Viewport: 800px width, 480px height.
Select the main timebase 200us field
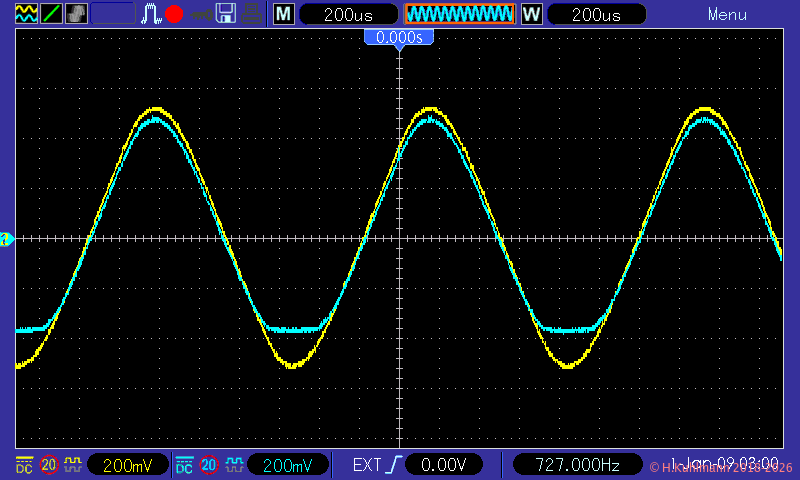(348, 14)
